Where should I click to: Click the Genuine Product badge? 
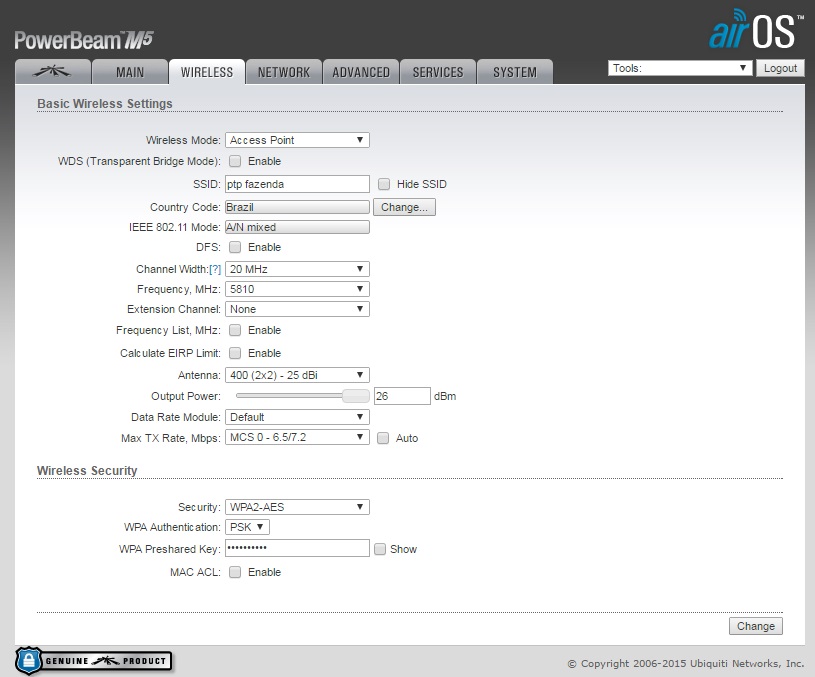pos(94,660)
